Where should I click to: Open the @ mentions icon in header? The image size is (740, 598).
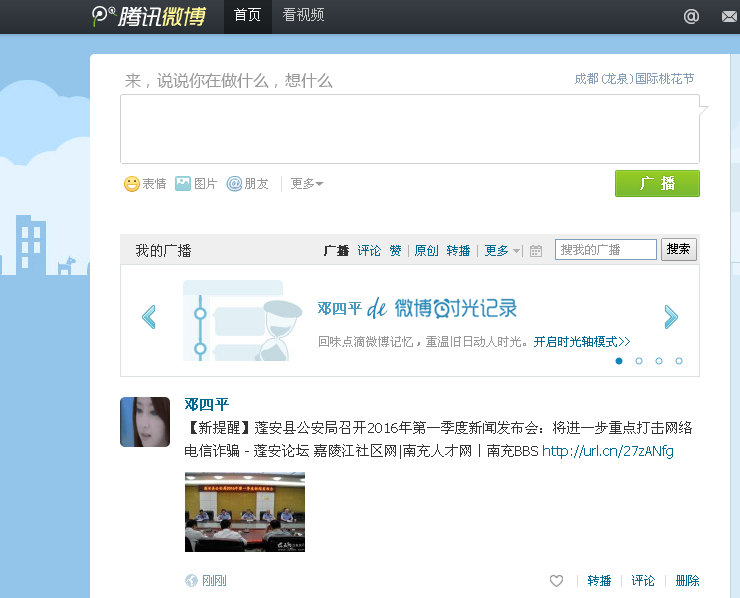691,17
